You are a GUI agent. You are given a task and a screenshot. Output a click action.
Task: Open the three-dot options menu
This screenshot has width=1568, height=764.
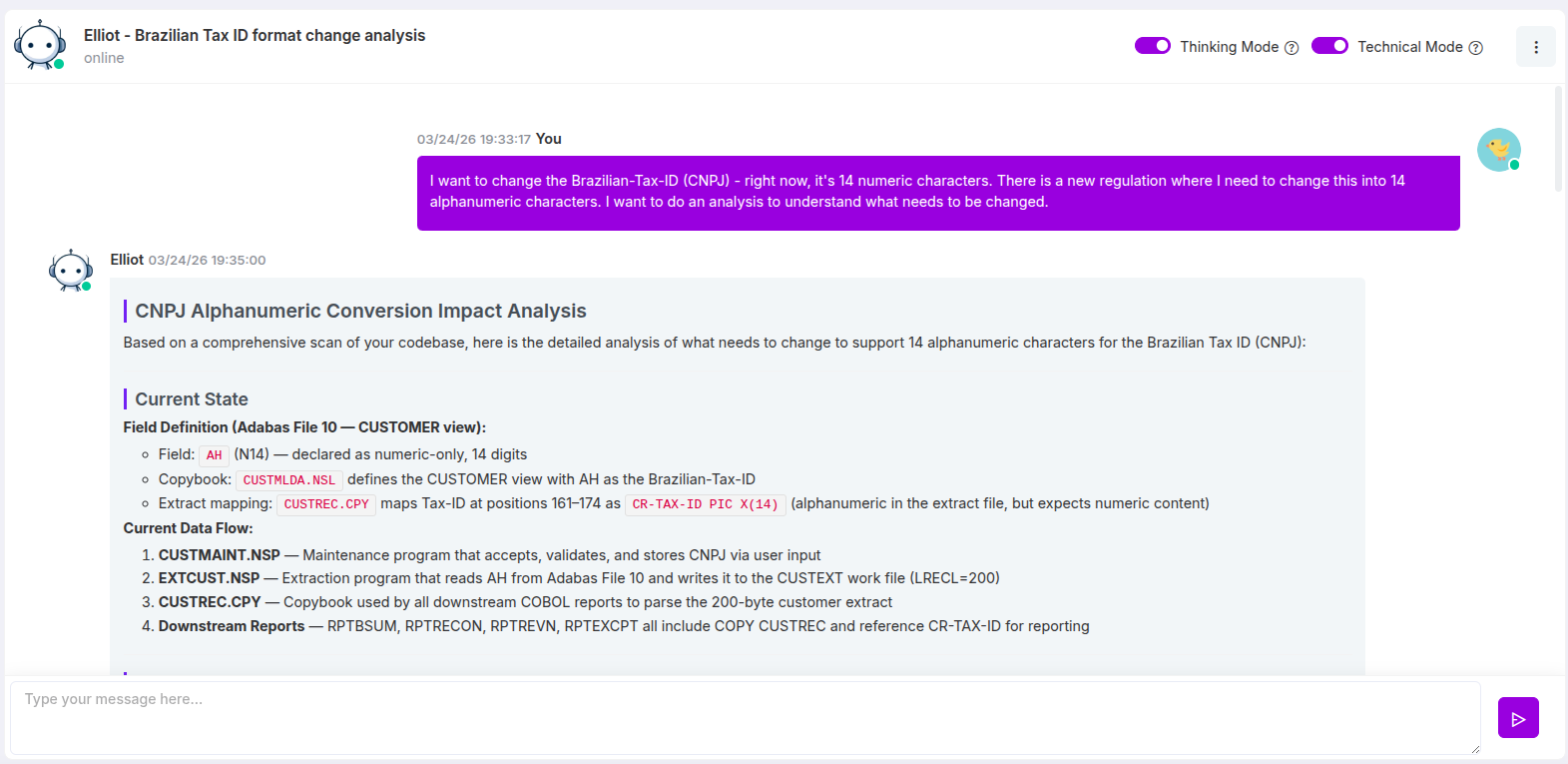[x=1535, y=47]
